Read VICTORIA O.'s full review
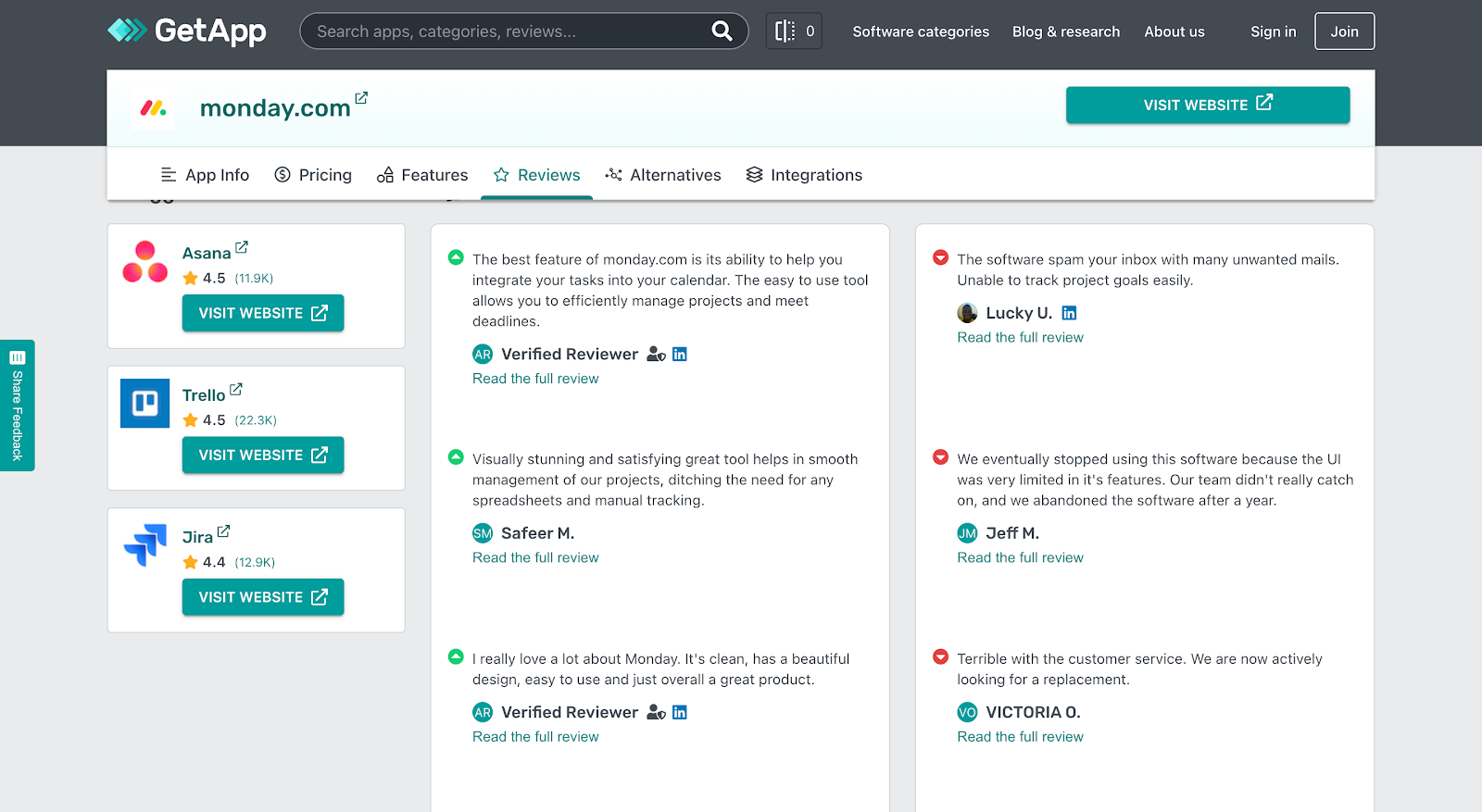Viewport: 1482px width, 812px height. (x=1020, y=737)
